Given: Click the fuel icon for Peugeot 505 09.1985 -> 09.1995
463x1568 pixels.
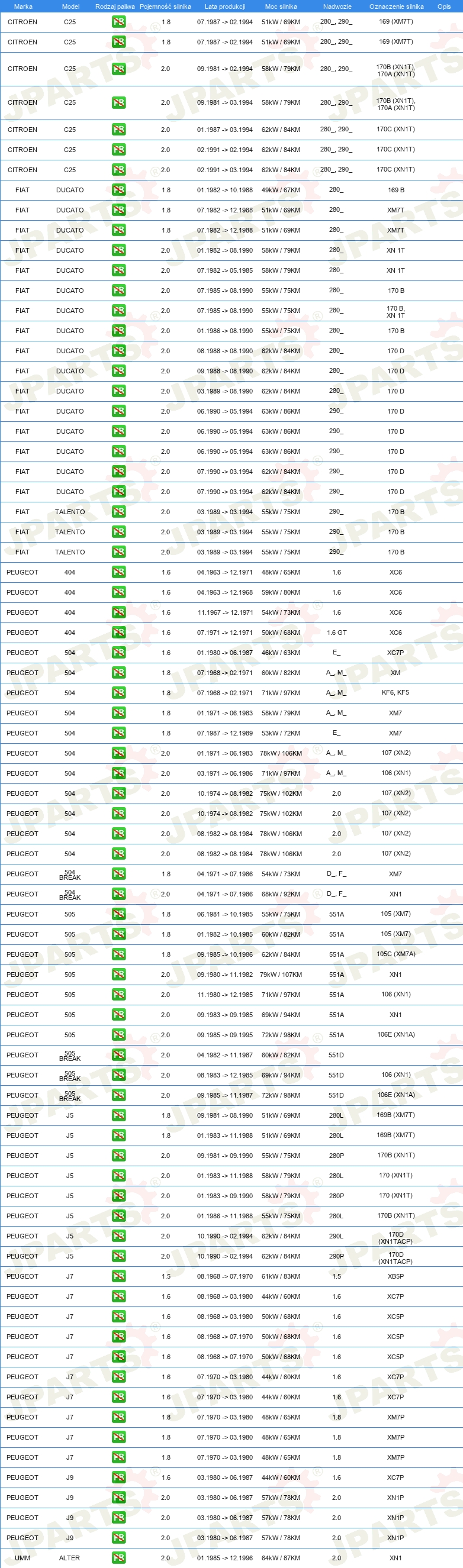Looking at the screenshot, I should pos(119,1035).
